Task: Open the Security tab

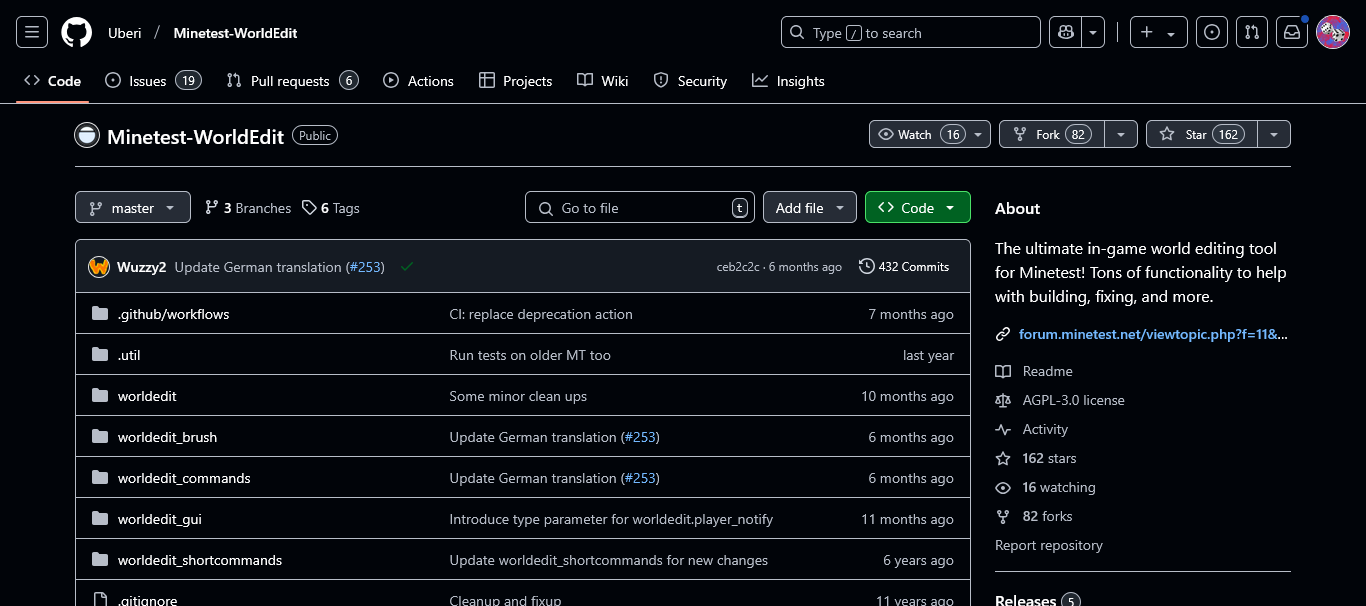Action: pos(690,81)
